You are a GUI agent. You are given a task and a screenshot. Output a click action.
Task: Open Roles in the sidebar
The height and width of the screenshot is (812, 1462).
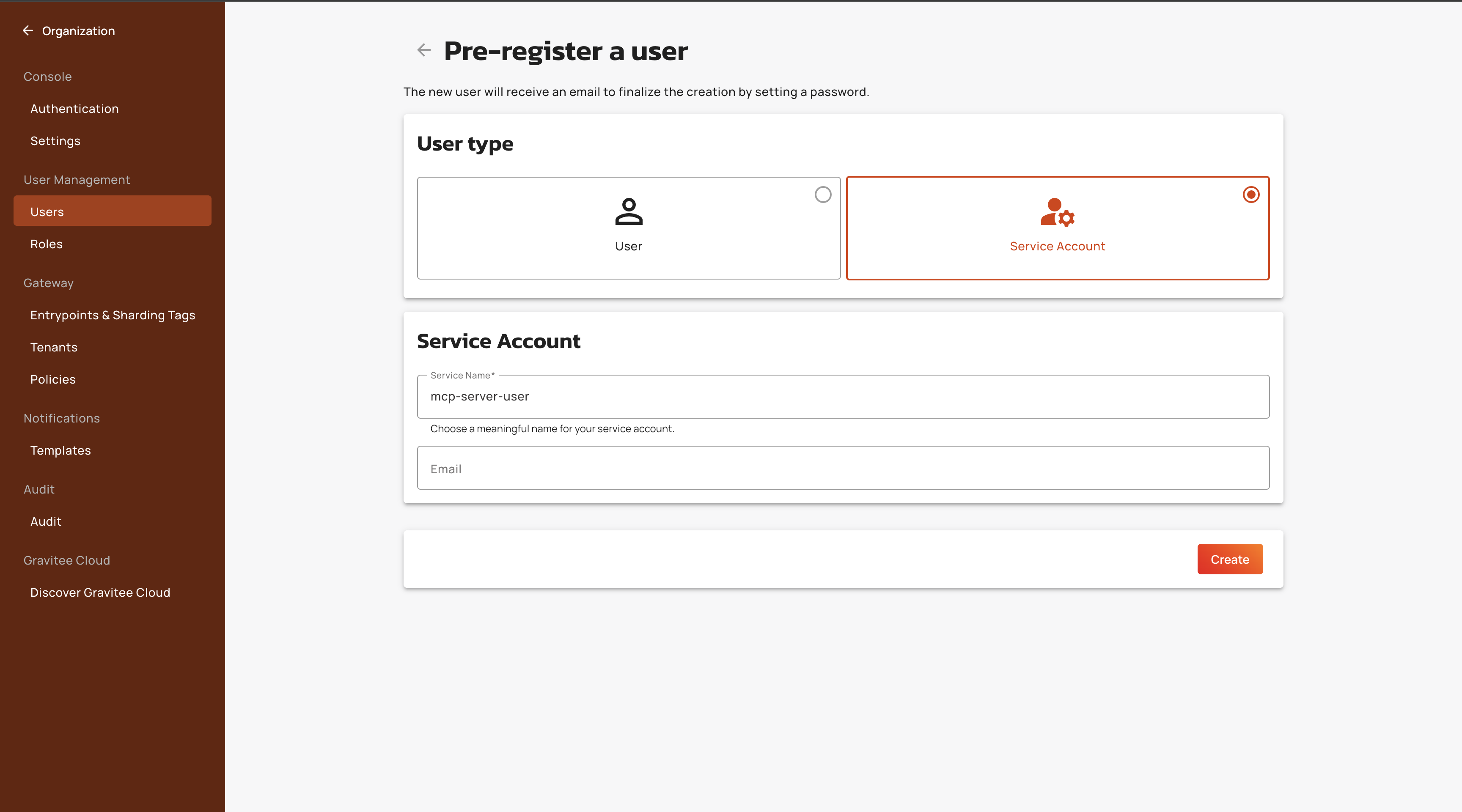coord(47,244)
